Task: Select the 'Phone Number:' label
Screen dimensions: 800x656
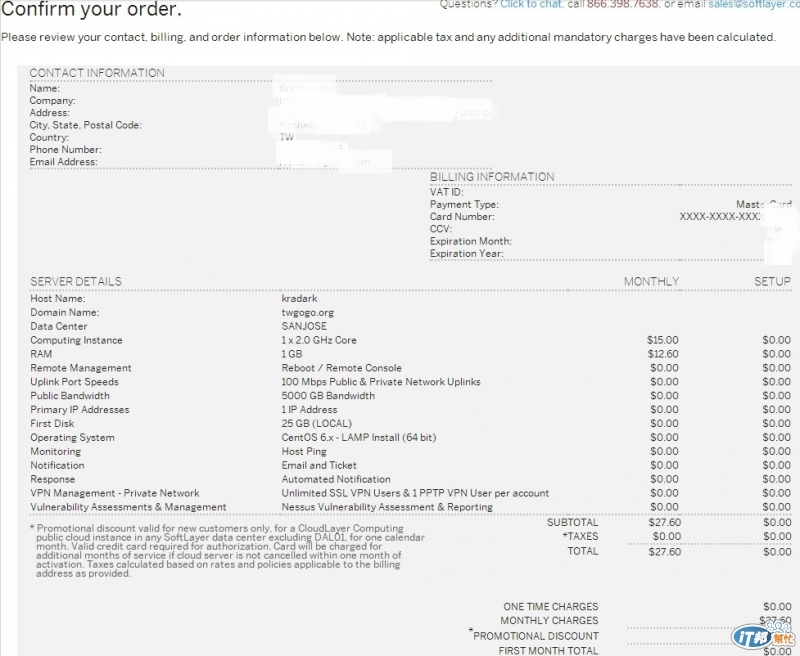Action: pyautogui.click(x=65, y=149)
